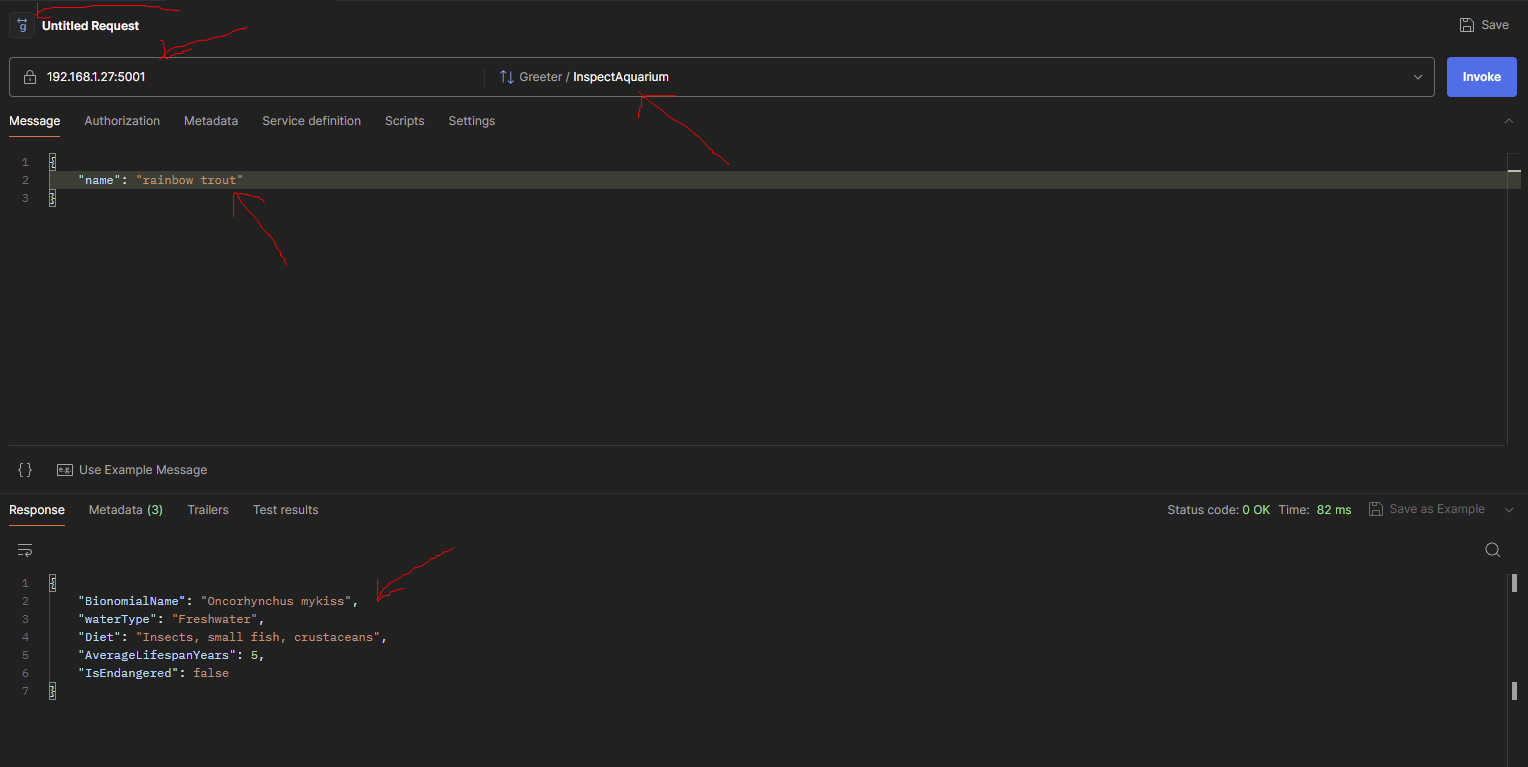The height and width of the screenshot is (767, 1528).
Task: Open the Test results tab
Action: (285, 510)
